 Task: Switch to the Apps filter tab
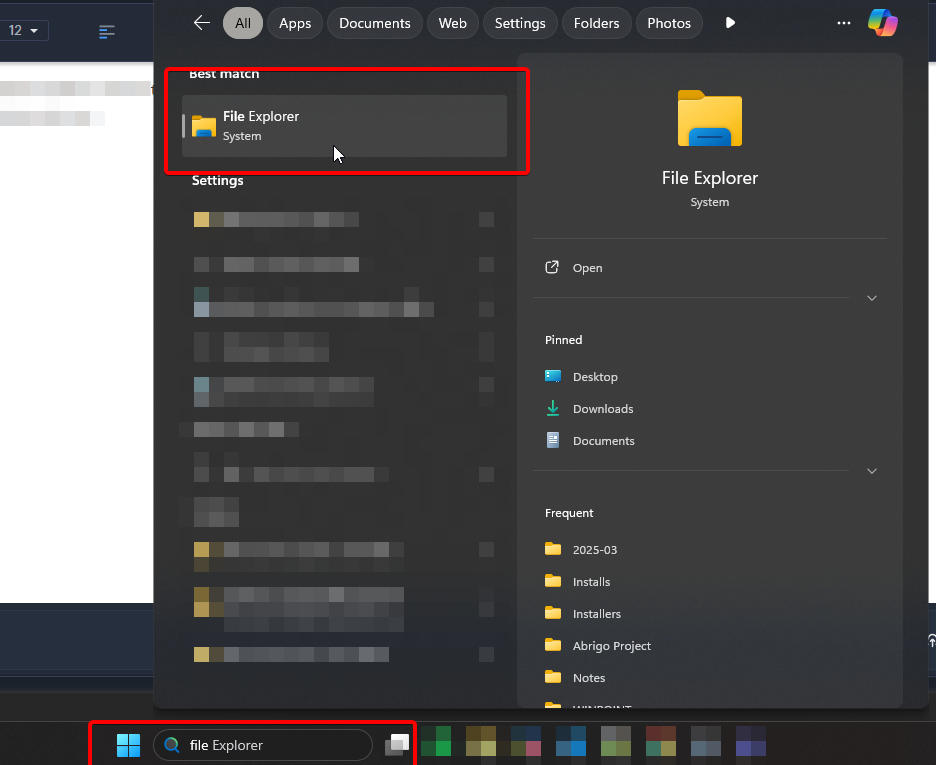[295, 23]
